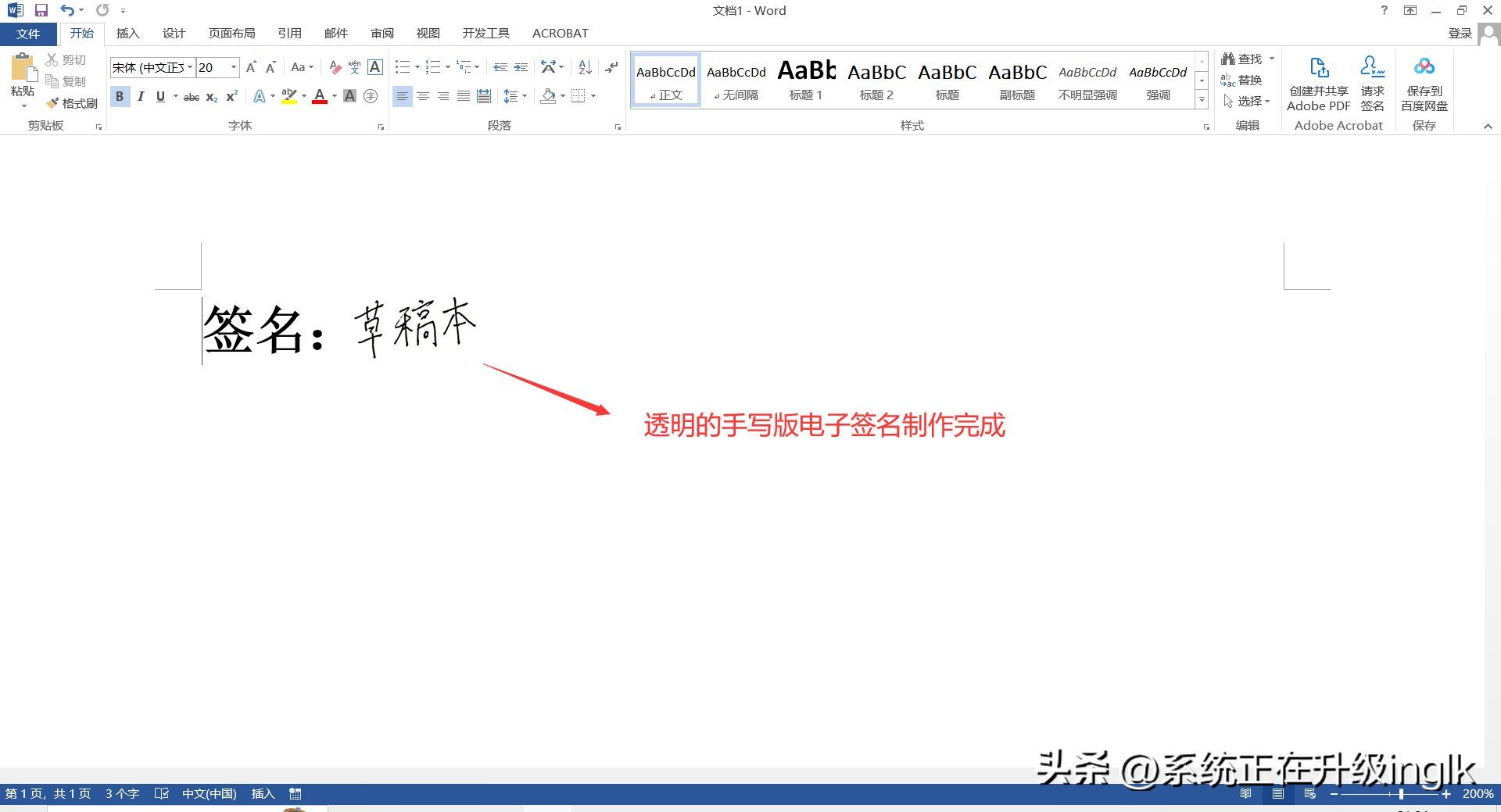The image size is (1501, 812).
Task: Open Change Case Aa dropdown
Action: (303, 67)
